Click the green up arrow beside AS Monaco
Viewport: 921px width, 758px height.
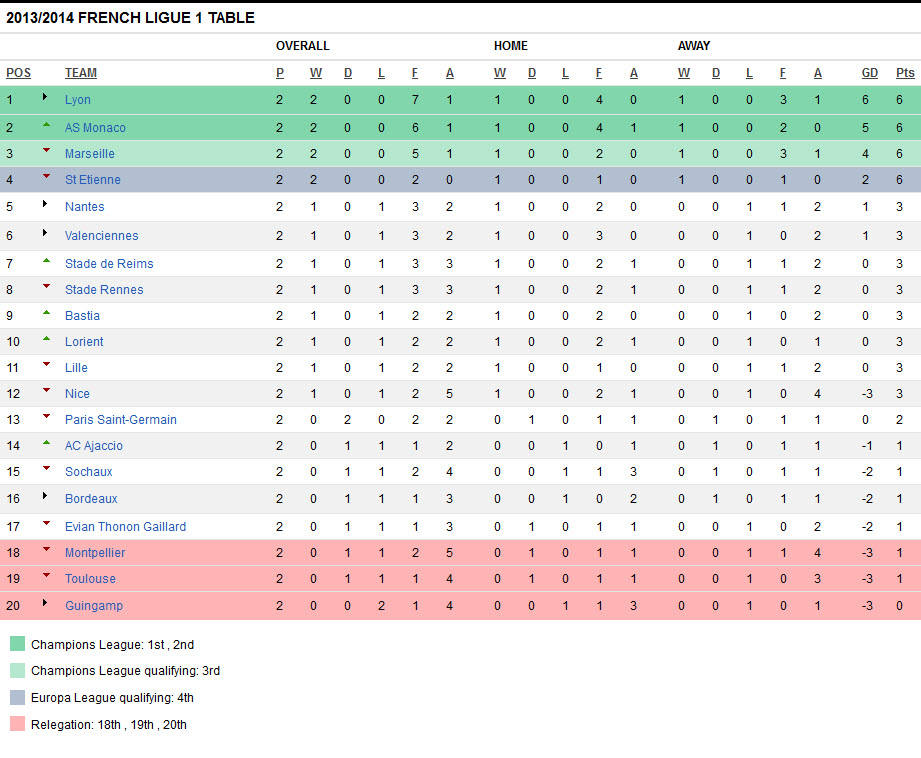click(46, 125)
